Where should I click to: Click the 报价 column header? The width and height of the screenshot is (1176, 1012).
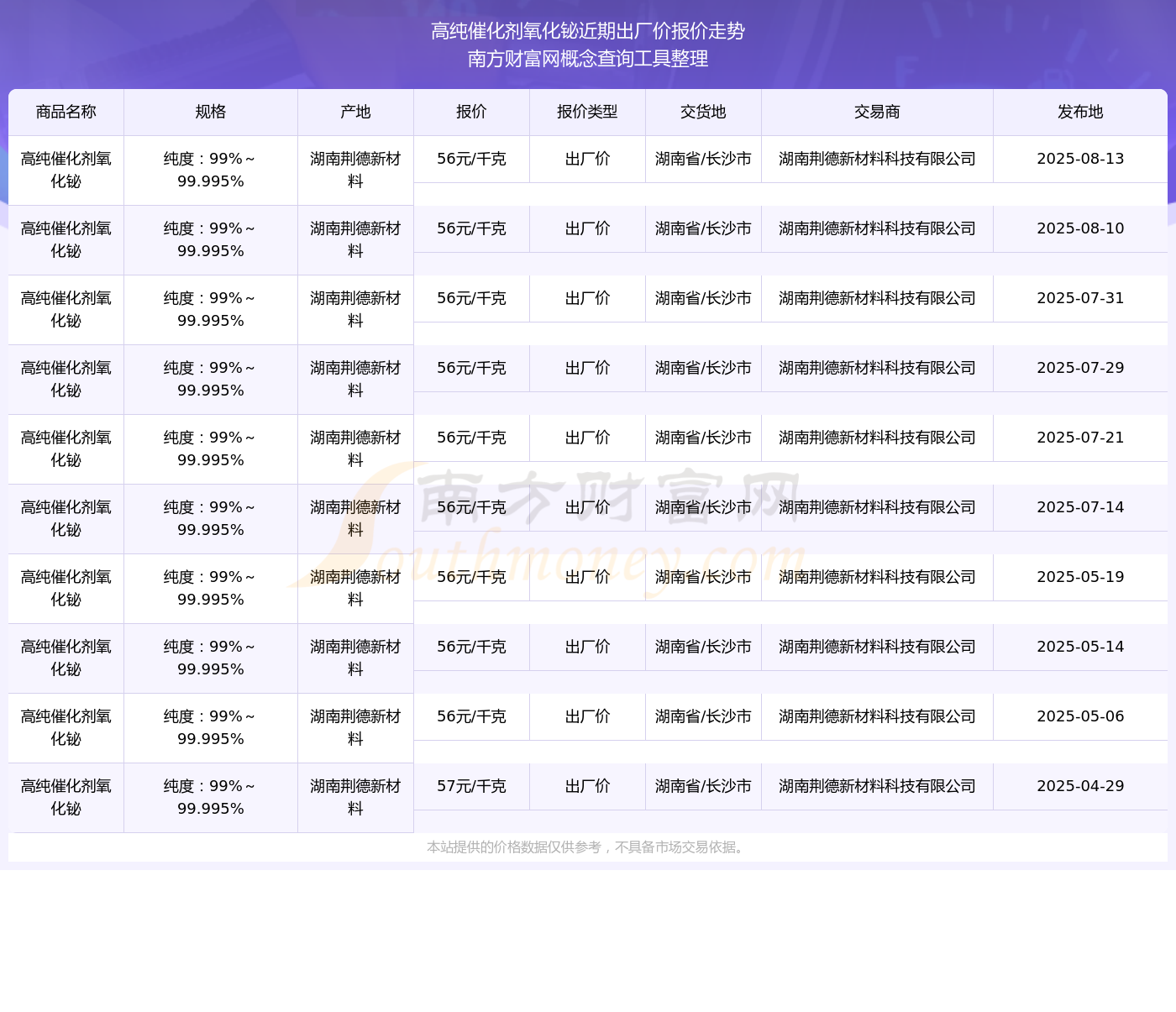(471, 113)
